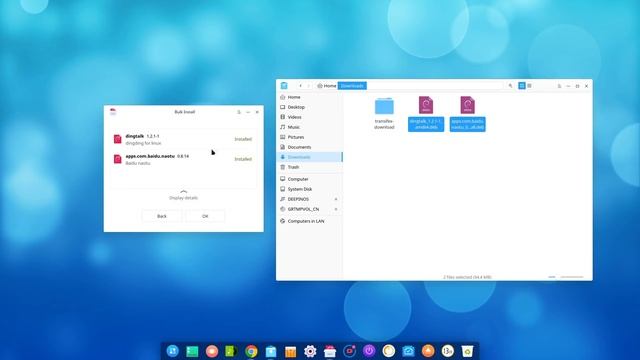Open Home in the file manager sidebar
Screen dimensions: 640x360
(x=309, y=97)
